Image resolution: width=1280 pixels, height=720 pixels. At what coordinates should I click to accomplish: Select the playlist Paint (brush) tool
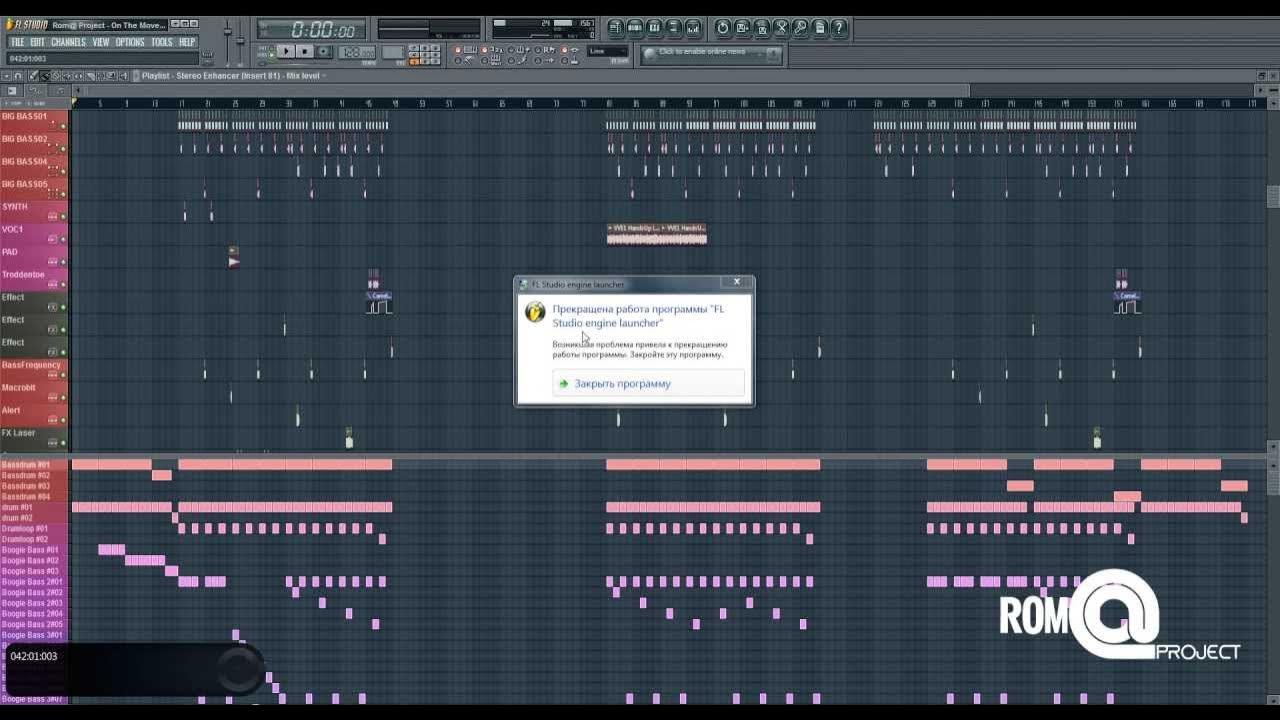coord(44,75)
